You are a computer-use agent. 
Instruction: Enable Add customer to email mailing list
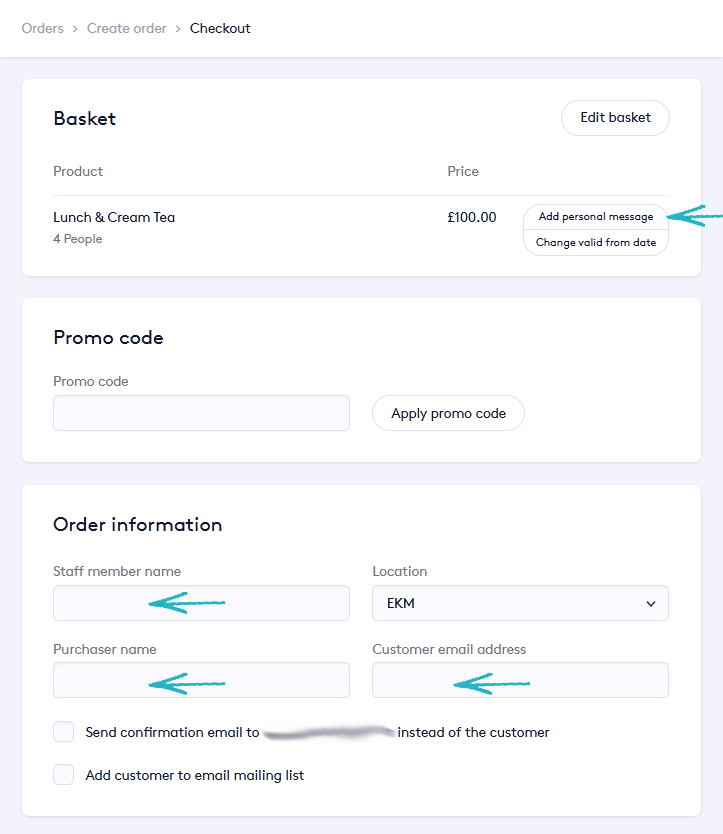[x=64, y=774]
